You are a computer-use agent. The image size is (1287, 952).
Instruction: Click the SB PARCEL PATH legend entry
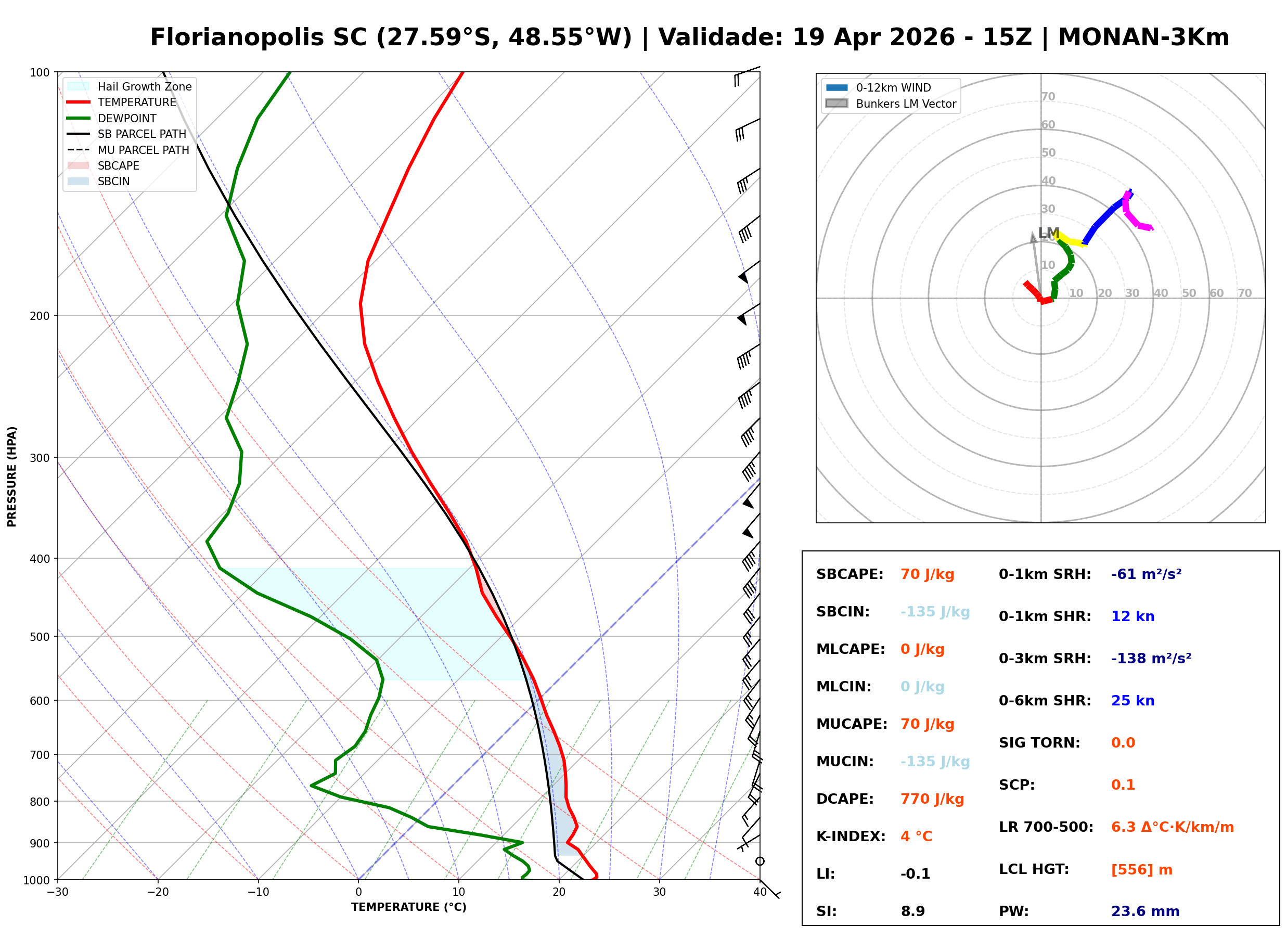(x=141, y=134)
